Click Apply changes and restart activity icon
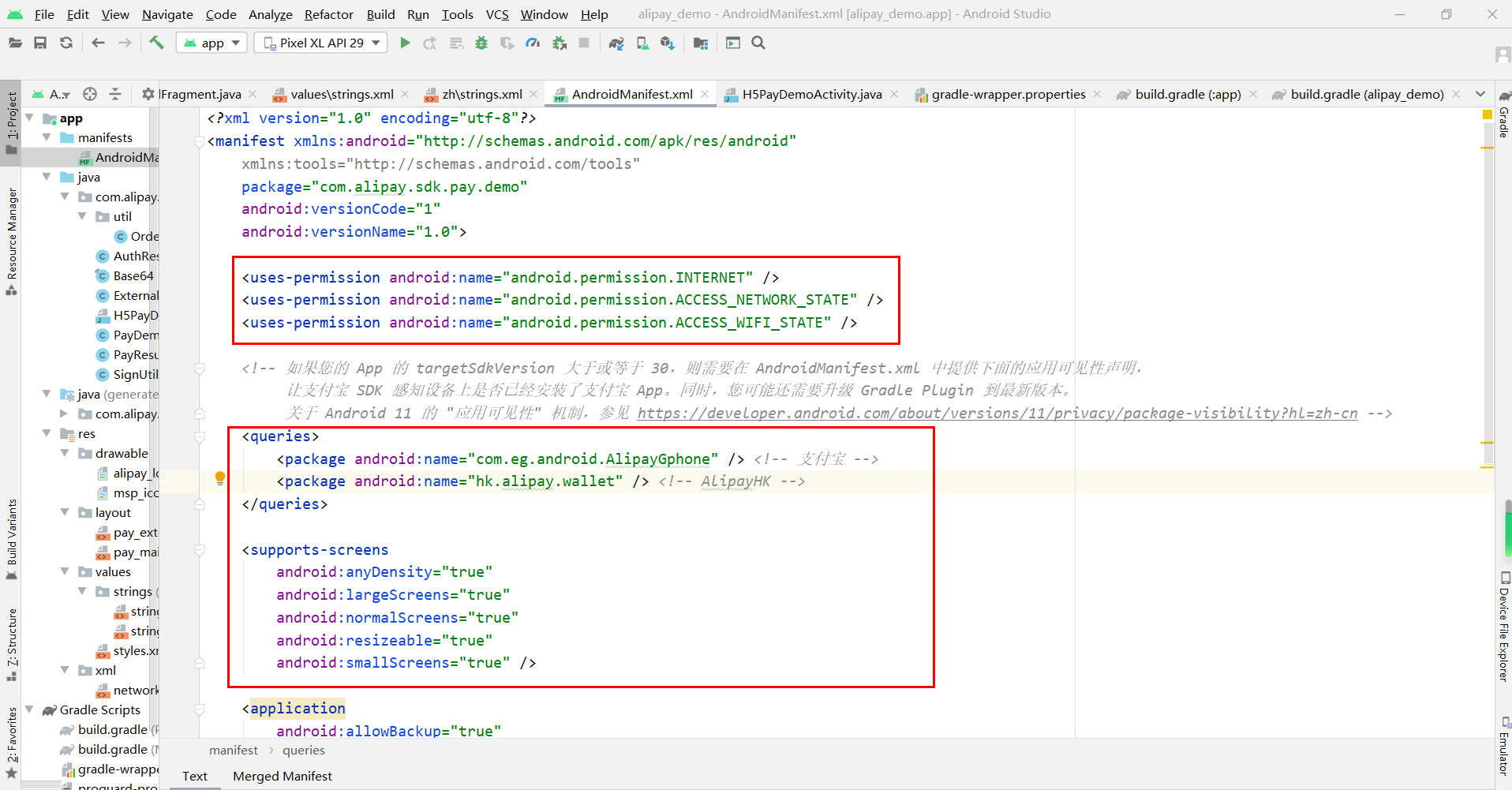The image size is (1512, 790). tap(430, 43)
